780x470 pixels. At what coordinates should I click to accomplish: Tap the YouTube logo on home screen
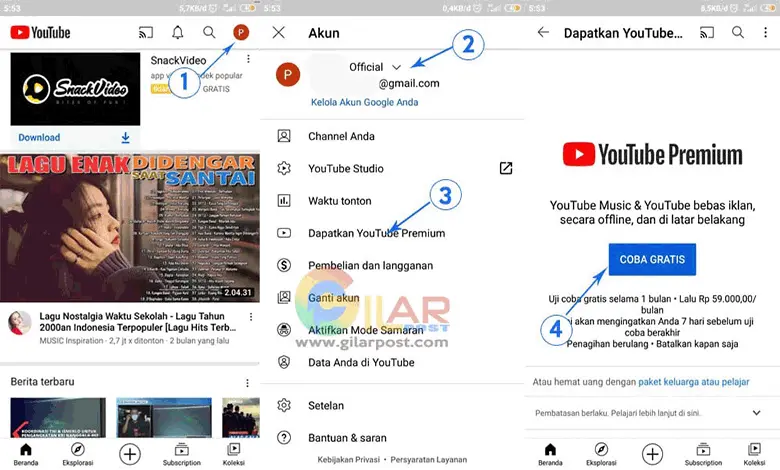pos(40,33)
